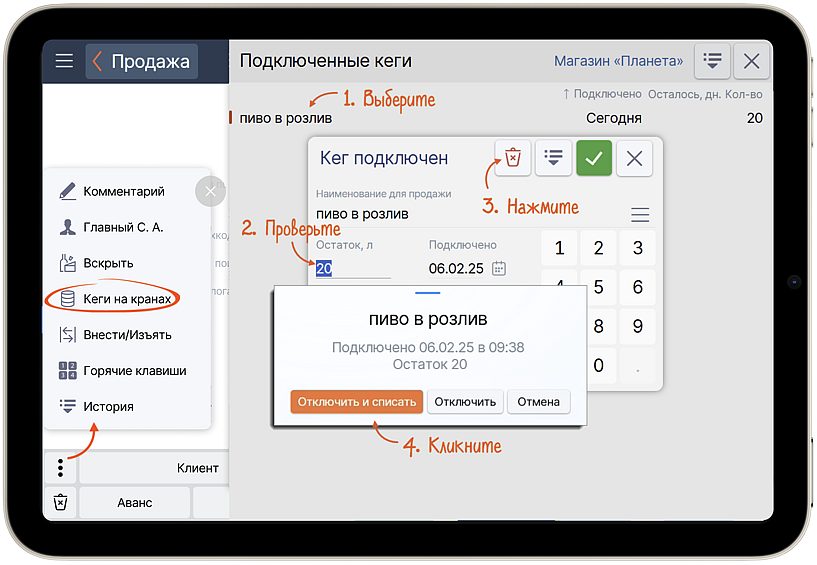
Task: Open «История» menu item
Action: [x=108, y=407]
